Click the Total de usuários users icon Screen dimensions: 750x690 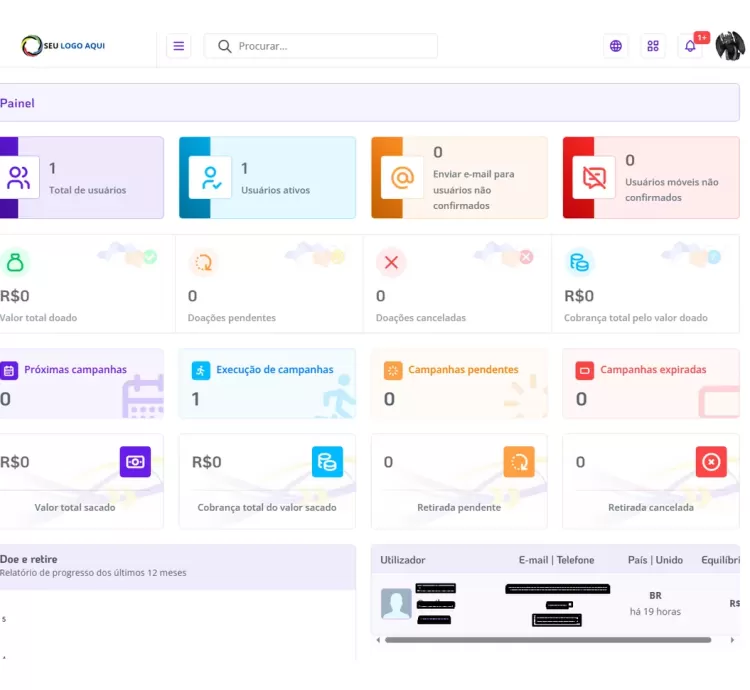pyautogui.click(x=19, y=178)
